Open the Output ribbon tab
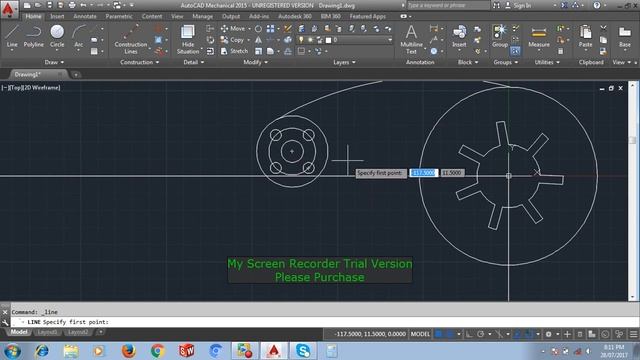The image size is (640, 360). point(231,17)
